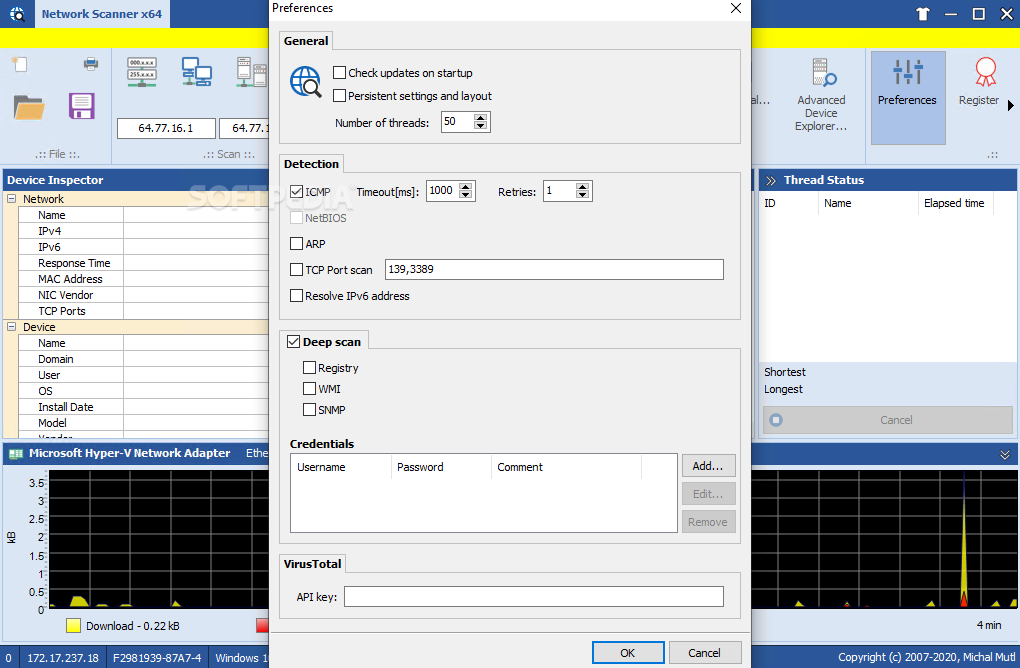Click the Number of threads value field

458,122
